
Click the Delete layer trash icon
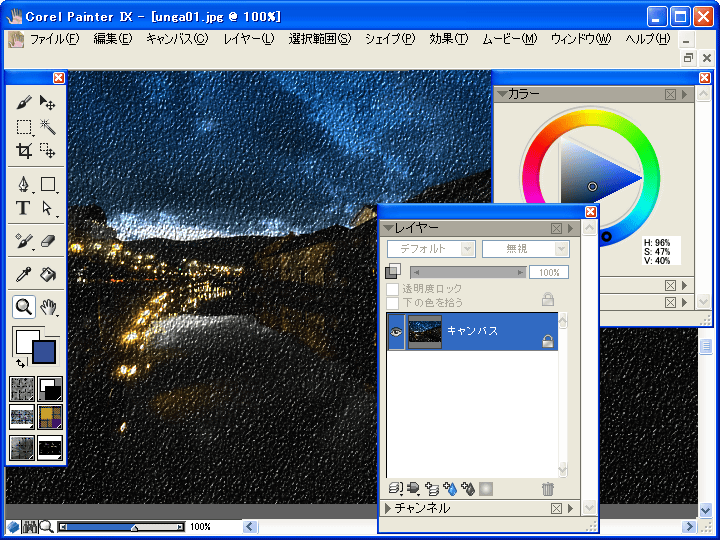point(547,489)
